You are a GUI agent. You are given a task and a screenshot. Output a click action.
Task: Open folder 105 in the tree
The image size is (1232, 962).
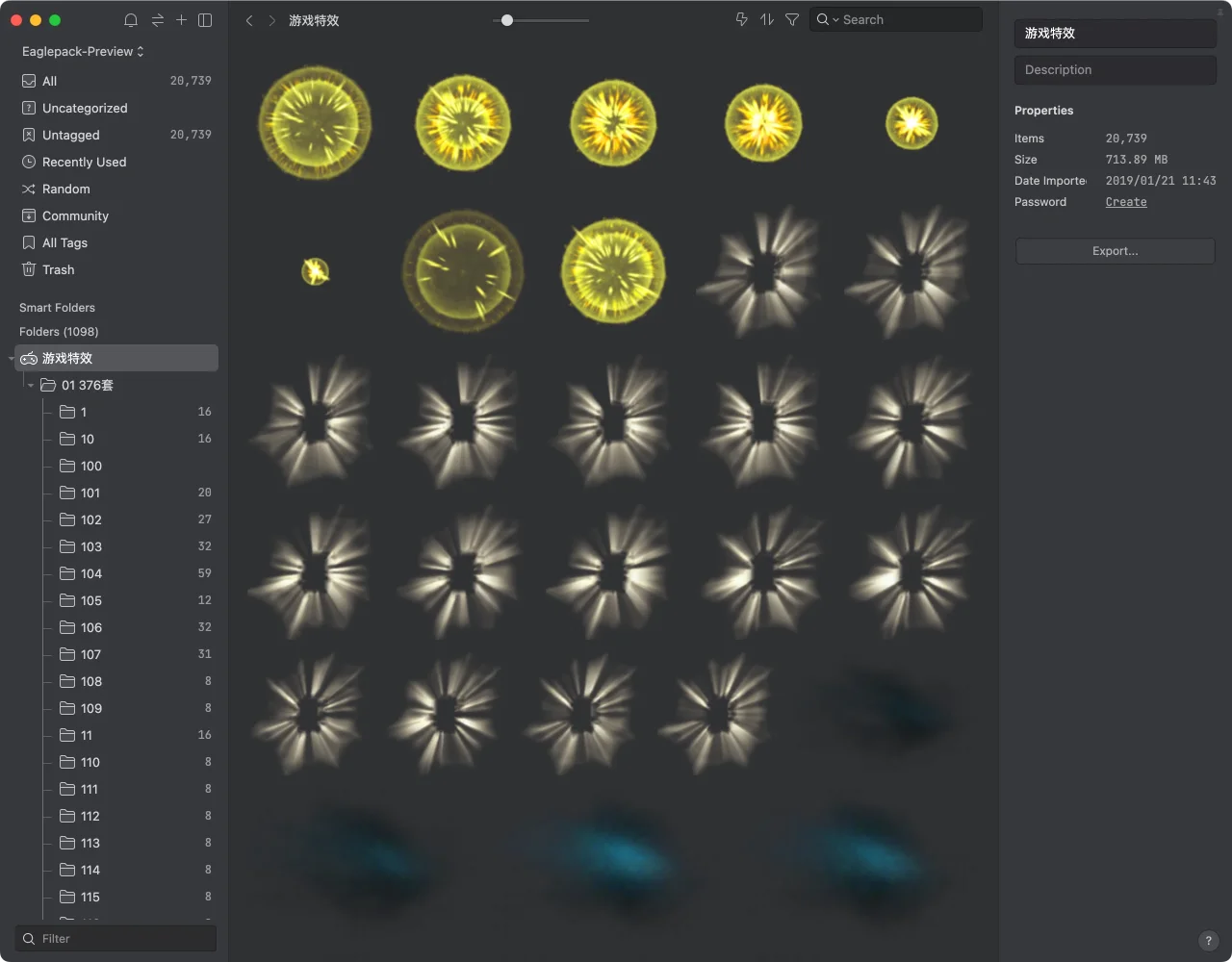(x=115, y=600)
